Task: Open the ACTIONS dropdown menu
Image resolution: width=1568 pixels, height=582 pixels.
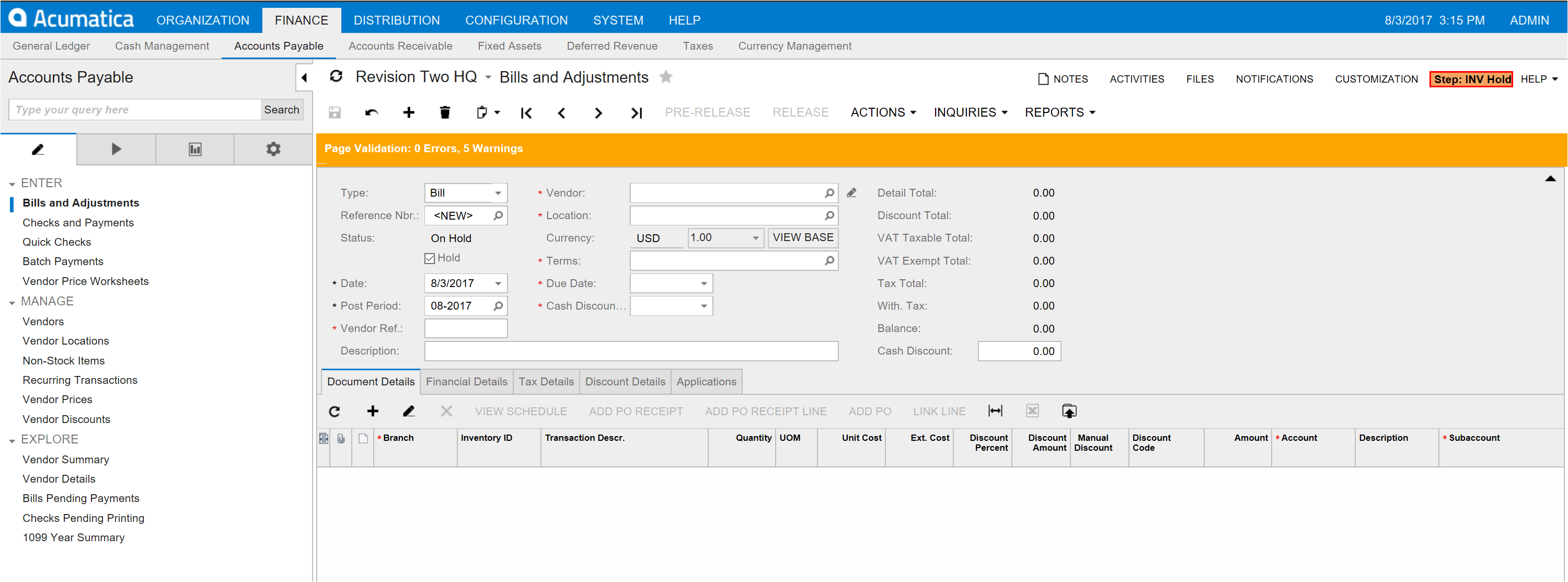Action: coord(883,112)
